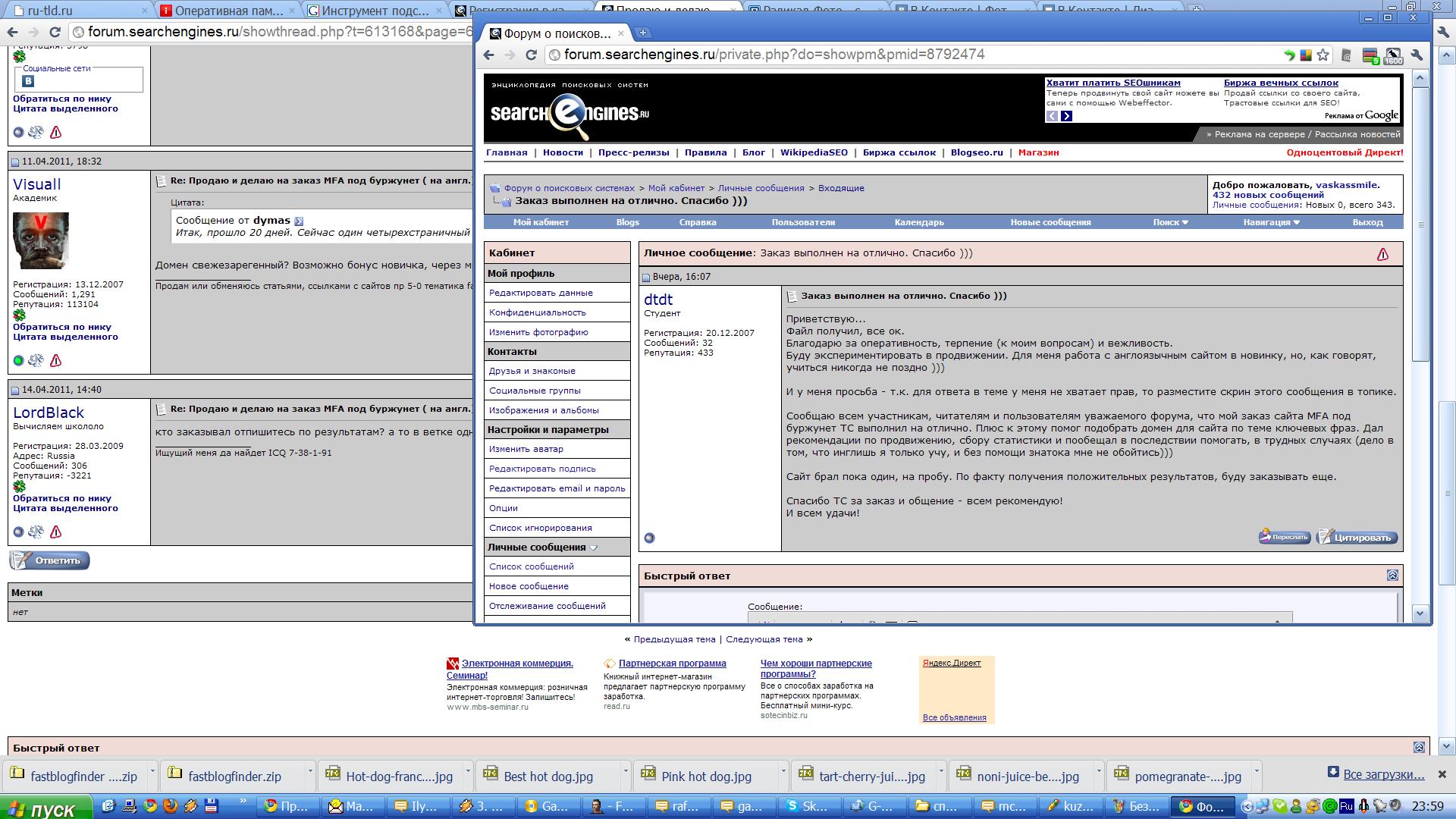Expand the Навигация dropdown menu
Screen dimensions: 1456x819
coord(1272,222)
